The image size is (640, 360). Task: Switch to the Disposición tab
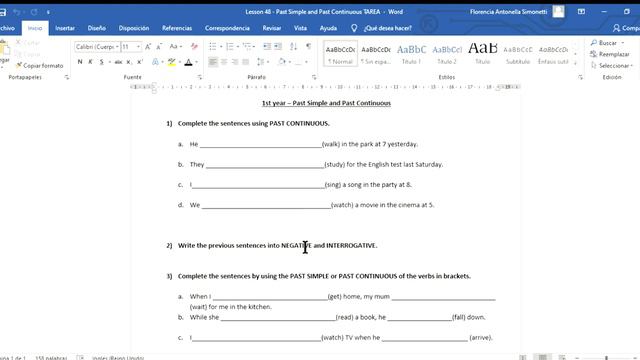(134, 28)
